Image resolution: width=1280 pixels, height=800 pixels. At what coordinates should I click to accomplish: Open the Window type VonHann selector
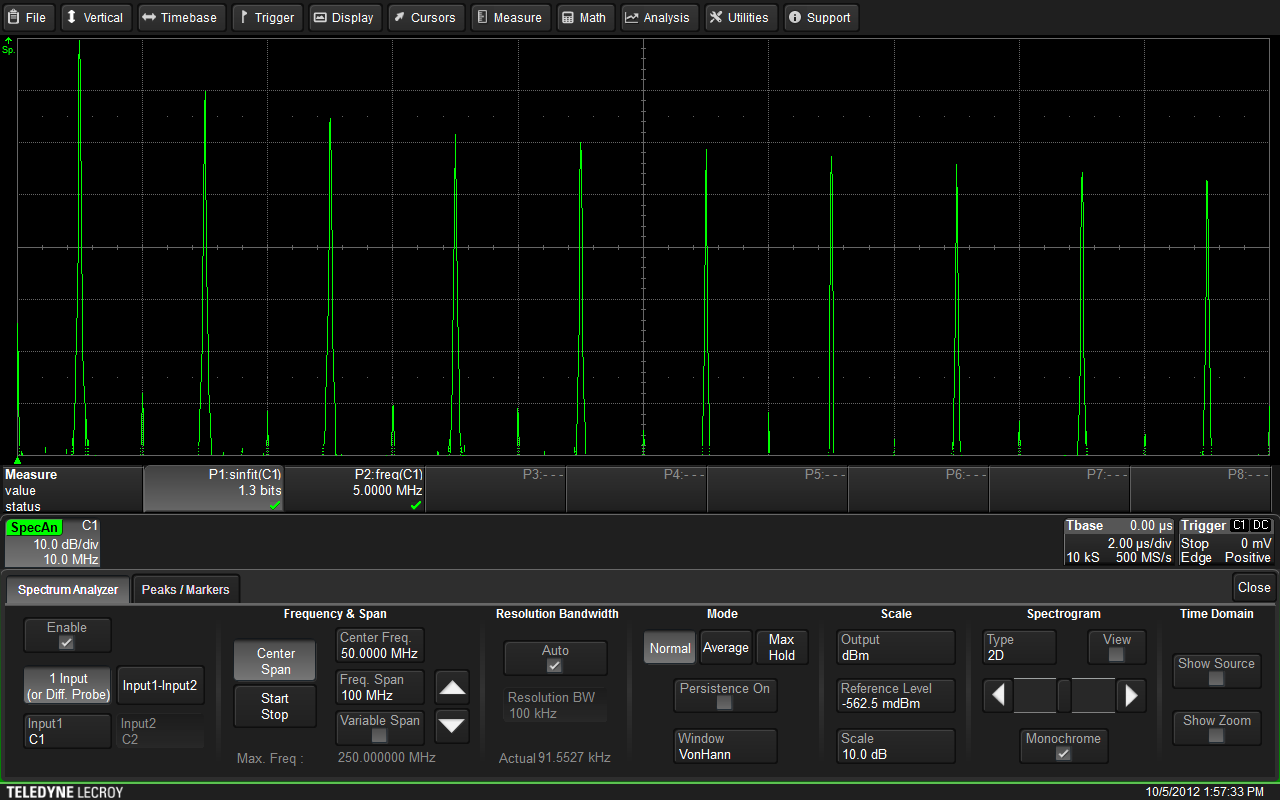[725, 746]
